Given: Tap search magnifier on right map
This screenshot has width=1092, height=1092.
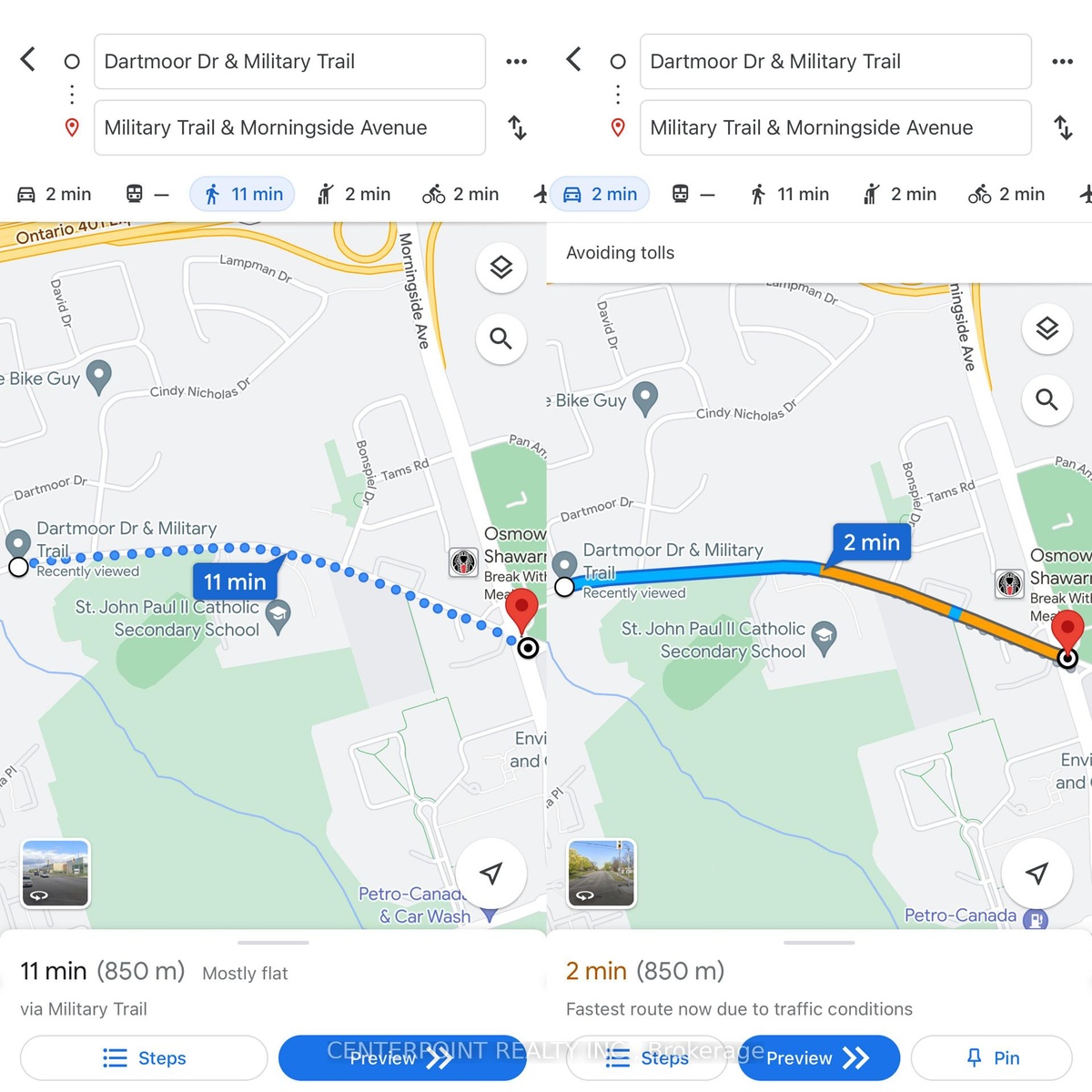Looking at the screenshot, I should (1047, 399).
